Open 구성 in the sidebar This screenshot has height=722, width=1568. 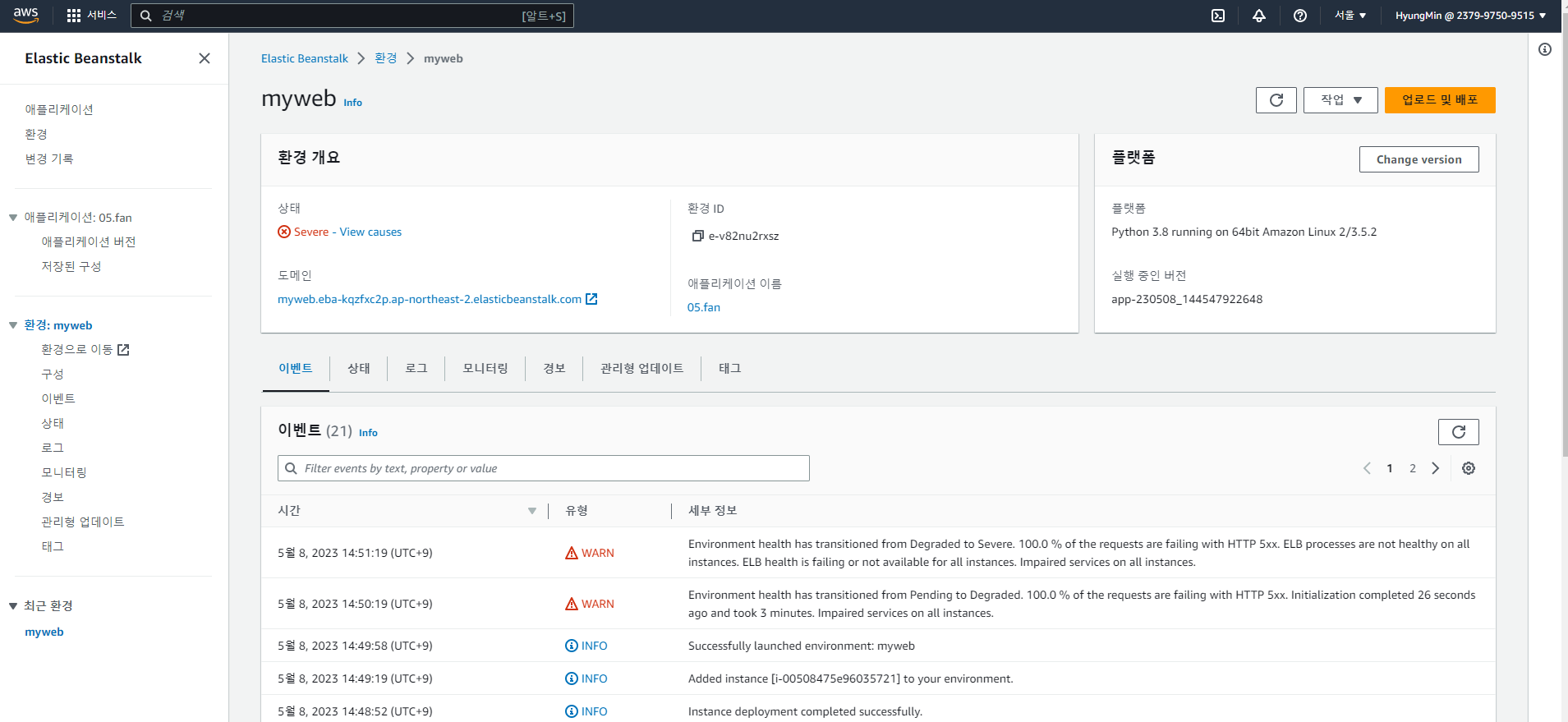pyautogui.click(x=53, y=375)
